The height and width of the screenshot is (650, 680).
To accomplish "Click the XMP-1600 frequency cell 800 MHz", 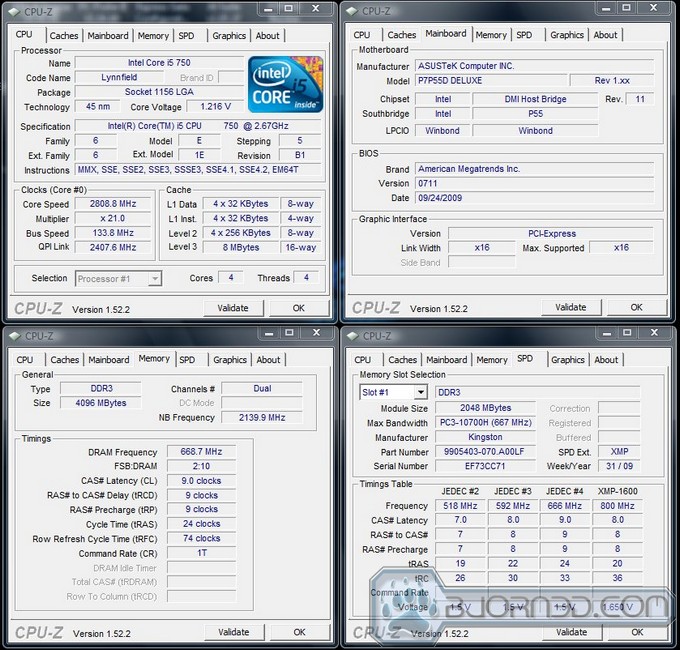I will [617, 506].
